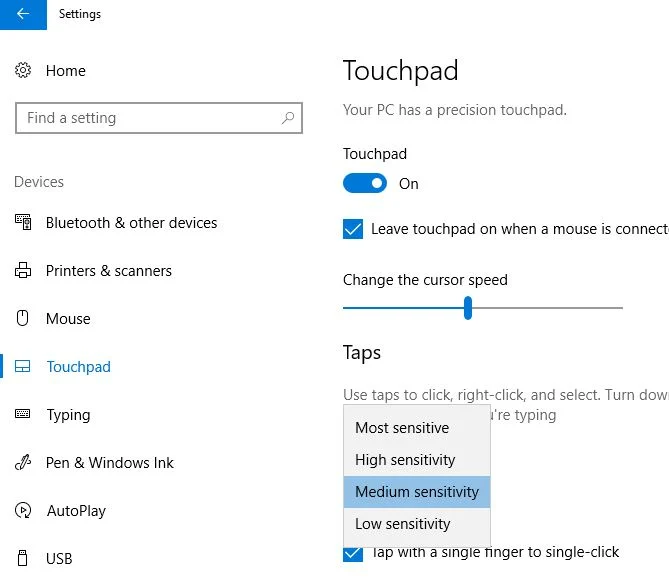Select Most sensitive from dropdown list
Image resolution: width=669 pixels, height=581 pixels.
click(402, 428)
